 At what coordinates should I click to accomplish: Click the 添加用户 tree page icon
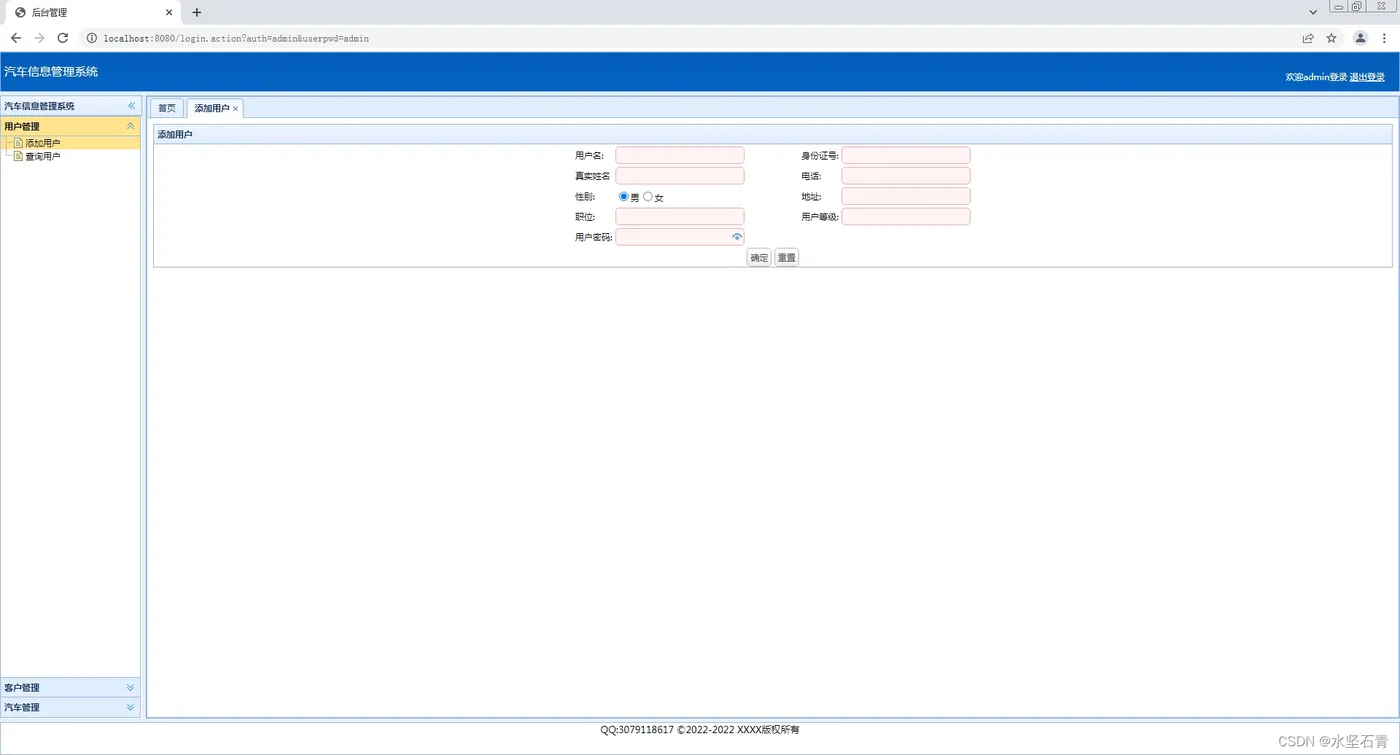click(x=18, y=143)
